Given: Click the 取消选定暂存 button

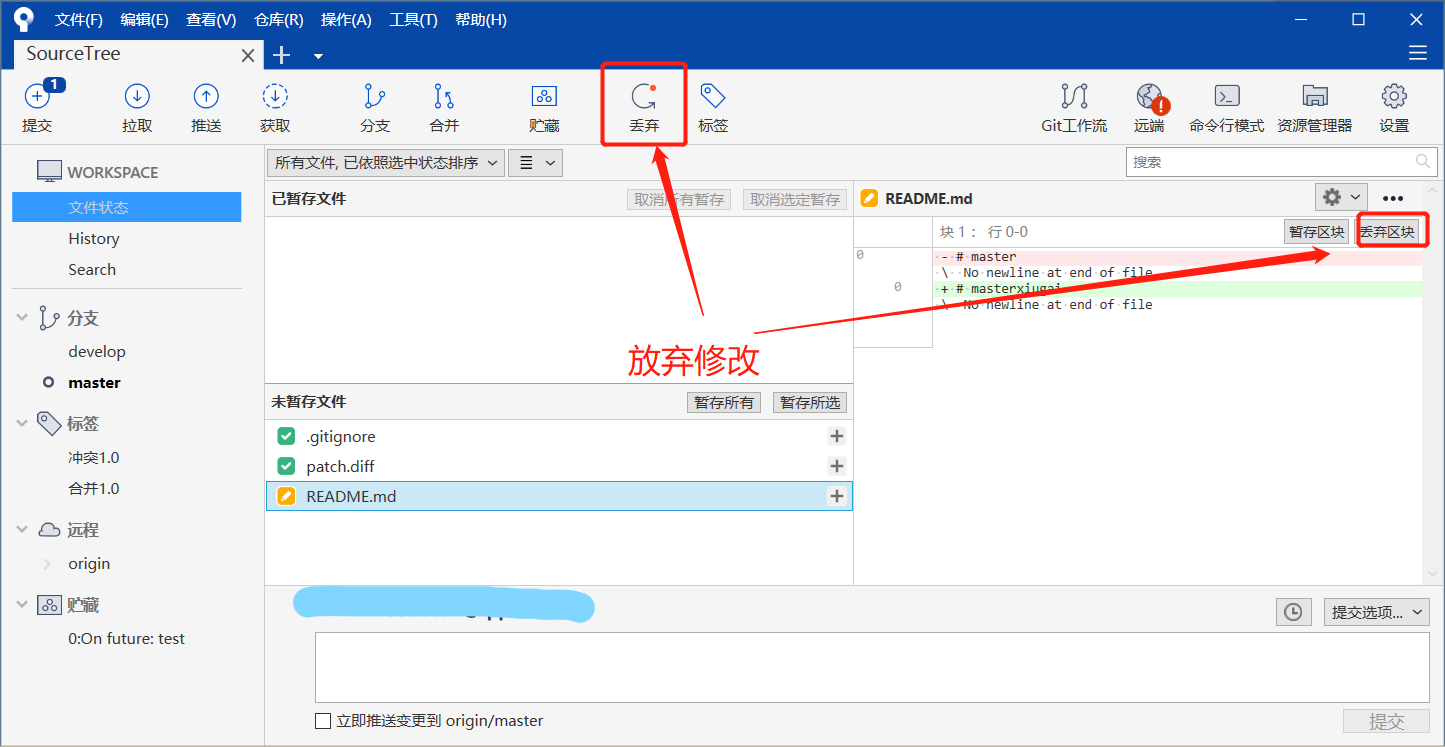Looking at the screenshot, I should (x=795, y=199).
